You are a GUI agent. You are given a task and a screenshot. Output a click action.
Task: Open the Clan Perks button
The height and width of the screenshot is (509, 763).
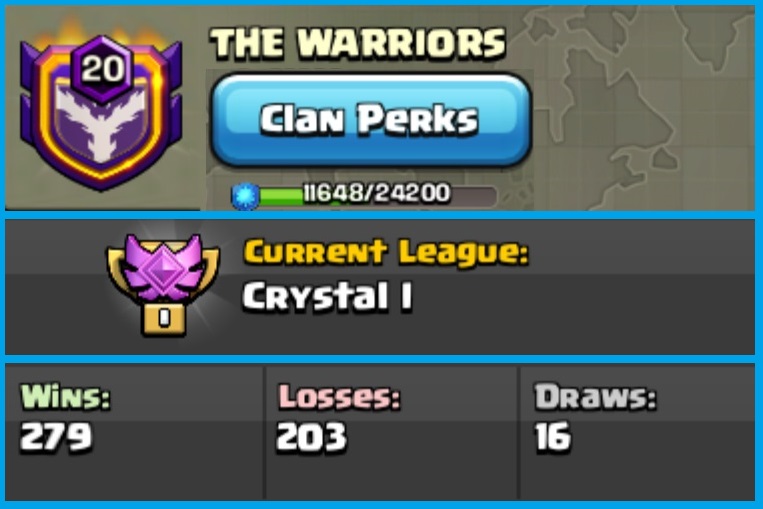click(x=371, y=120)
